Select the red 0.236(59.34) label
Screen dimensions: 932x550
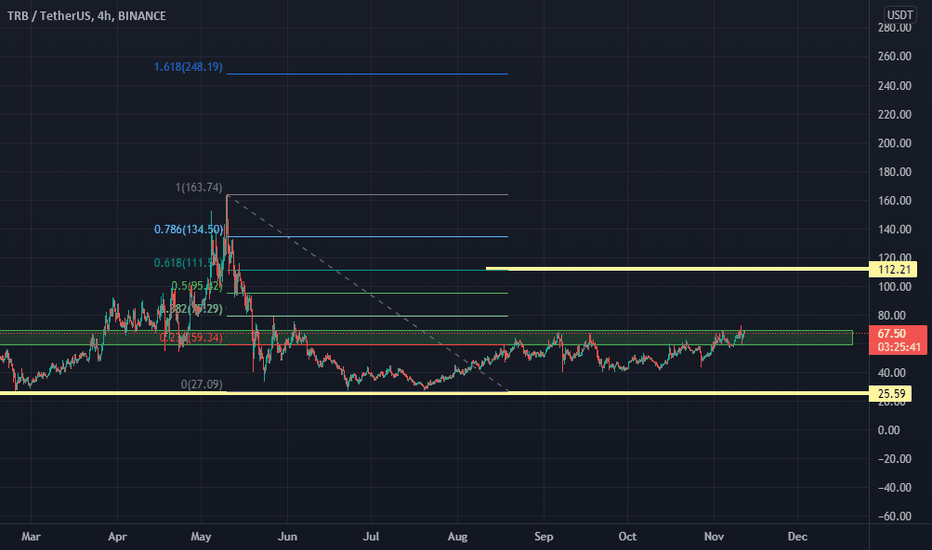[191, 338]
